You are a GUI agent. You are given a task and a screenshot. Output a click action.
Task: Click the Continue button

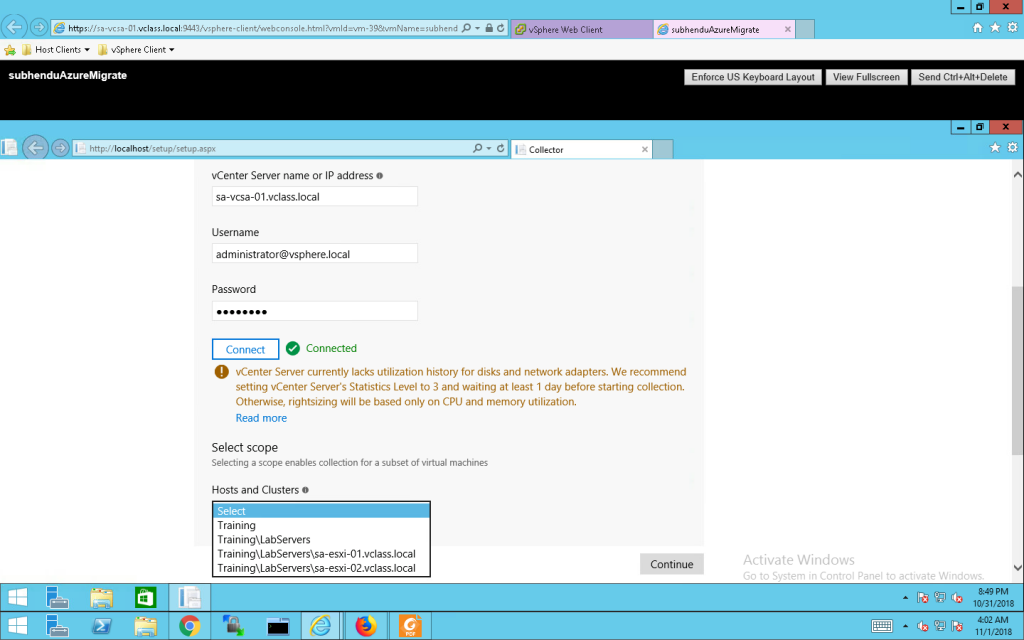[x=671, y=564]
